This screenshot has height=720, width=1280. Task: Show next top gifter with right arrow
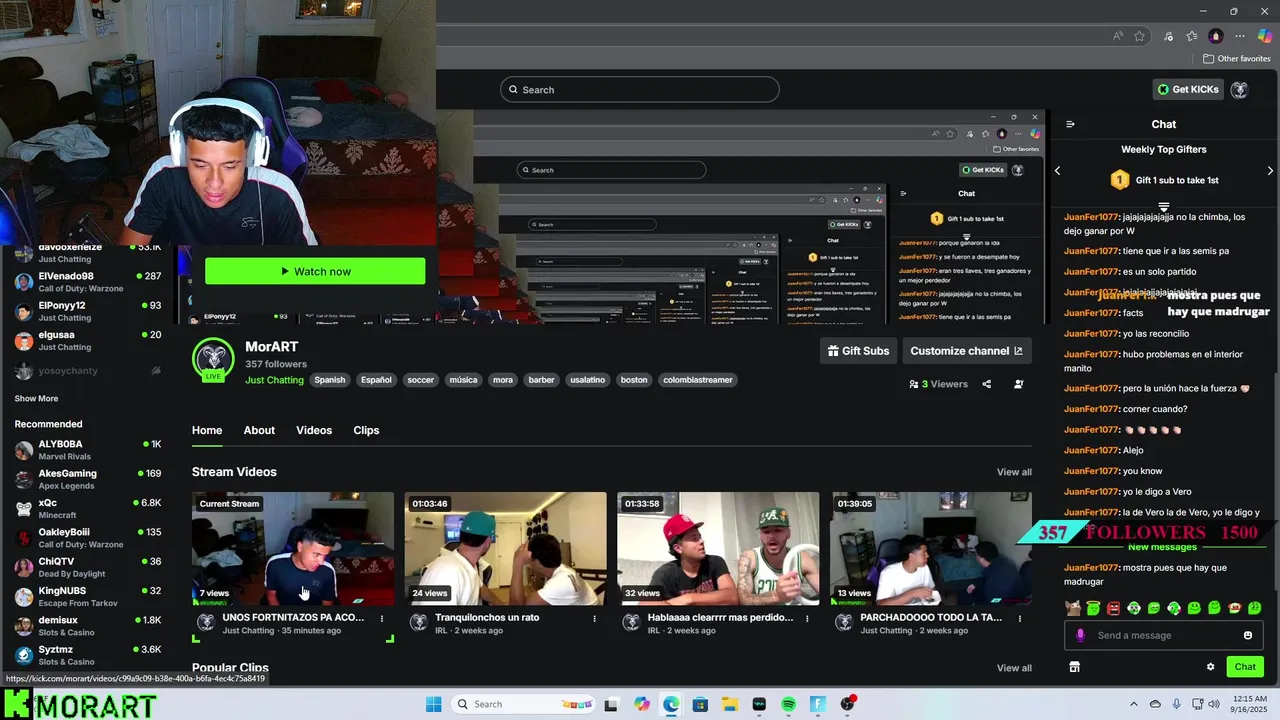click(x=1270, y=170)
